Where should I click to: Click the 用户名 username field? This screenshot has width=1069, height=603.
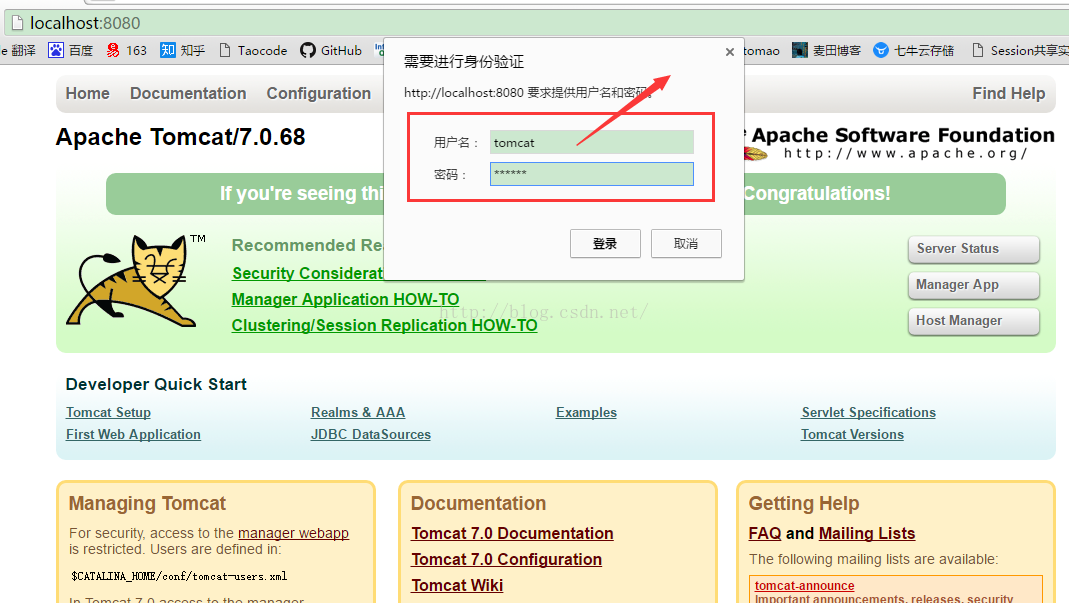click(x=591, y=142)
